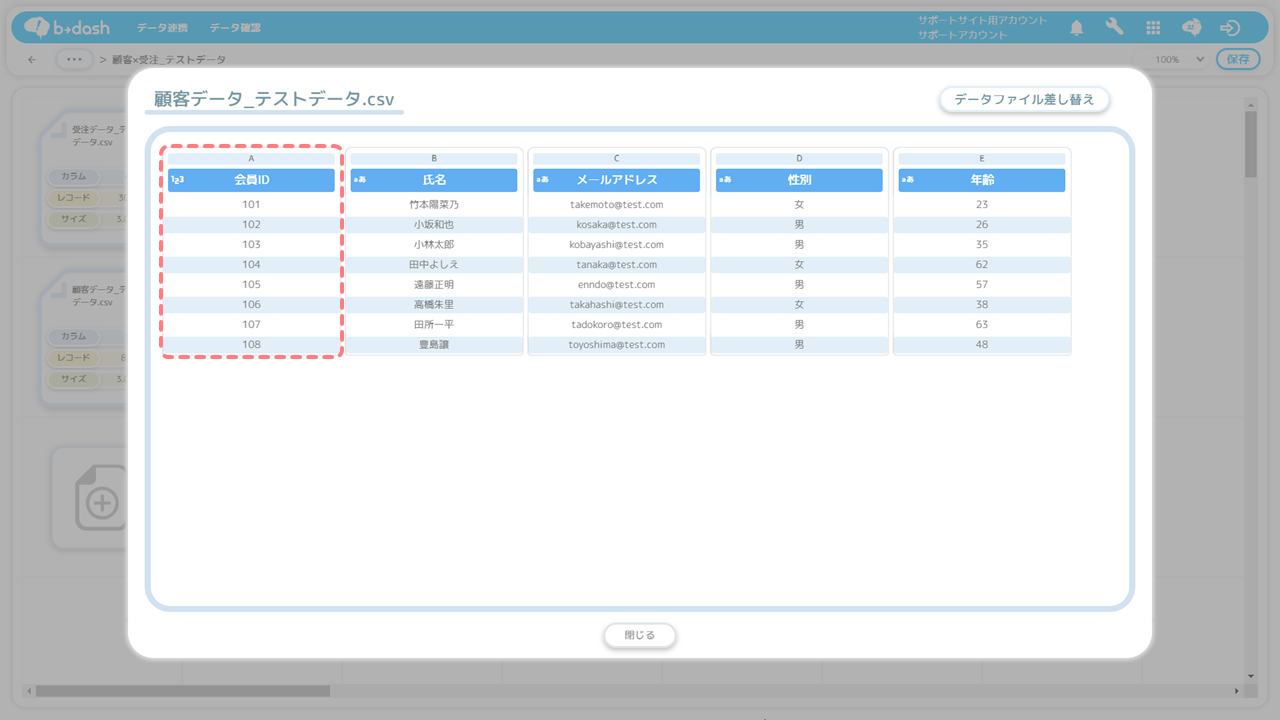The height and width of the screenshot is (720, 1280).
Task: Click the vertical scrollbar thumb
Action: coord(1250,144)
